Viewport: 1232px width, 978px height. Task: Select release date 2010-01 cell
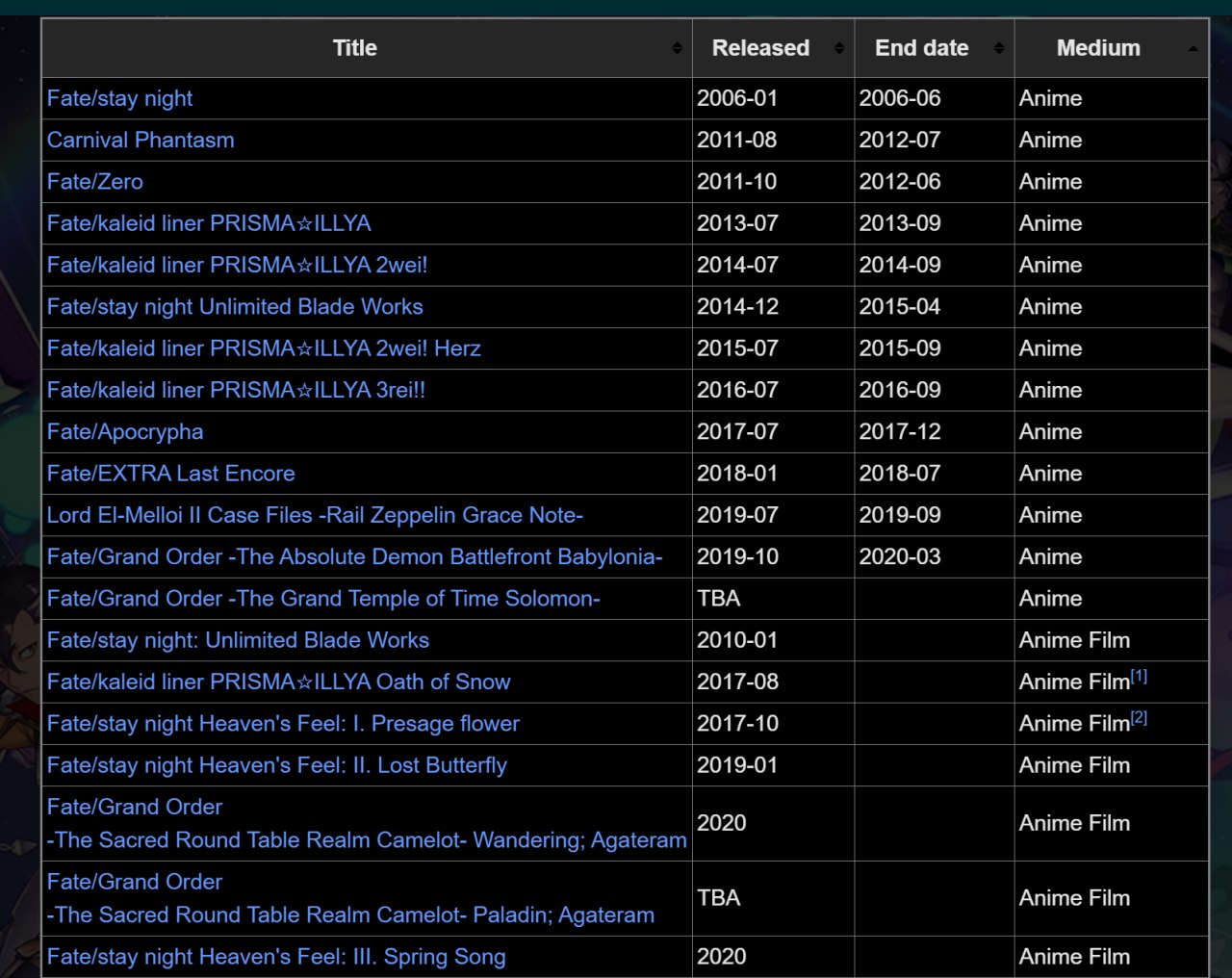(773, 640)
